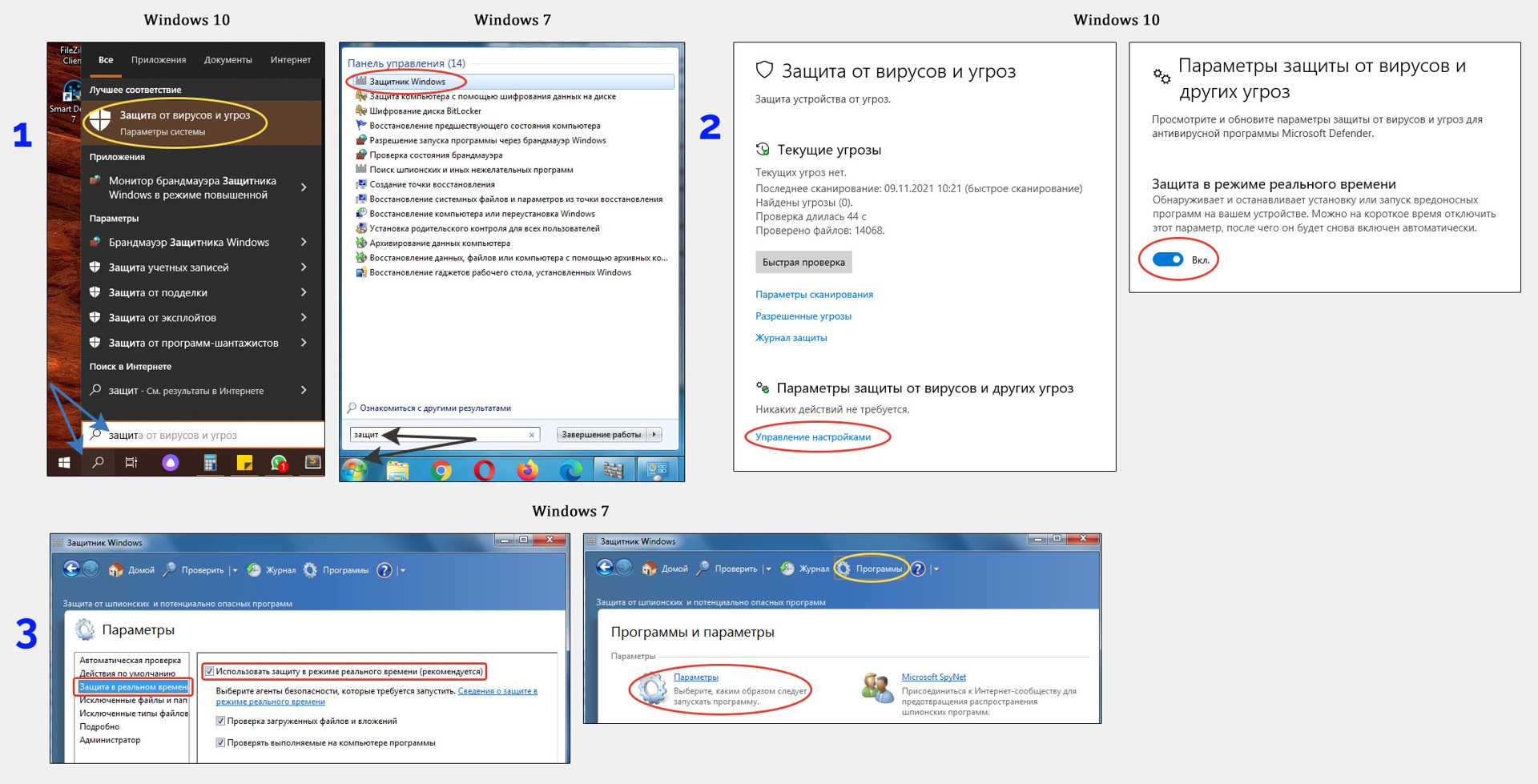Click Проверить in left Защитник Windows toolbar
Screen dimensions: 1538x784
[193, 570]
